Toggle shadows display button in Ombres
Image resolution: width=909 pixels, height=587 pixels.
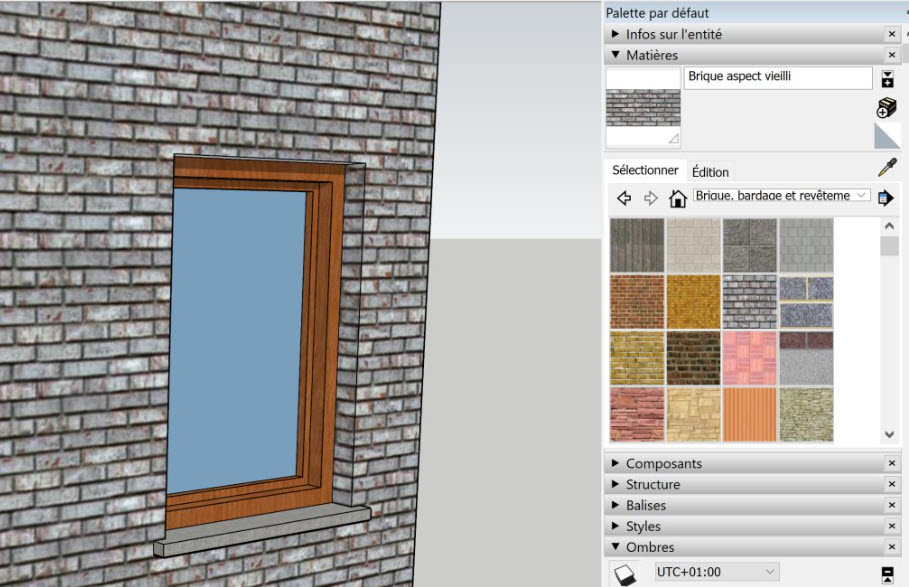pos(625,573)
